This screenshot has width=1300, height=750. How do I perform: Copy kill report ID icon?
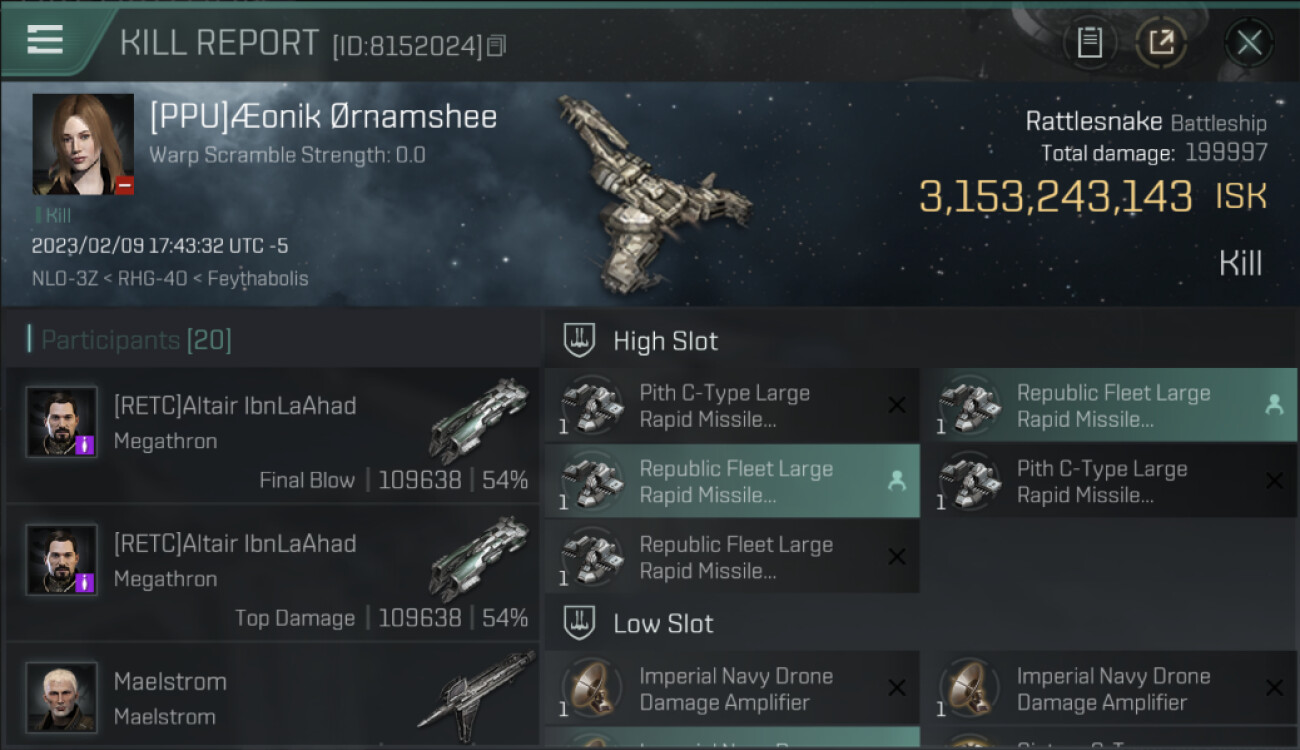click(x=496, y=45)
